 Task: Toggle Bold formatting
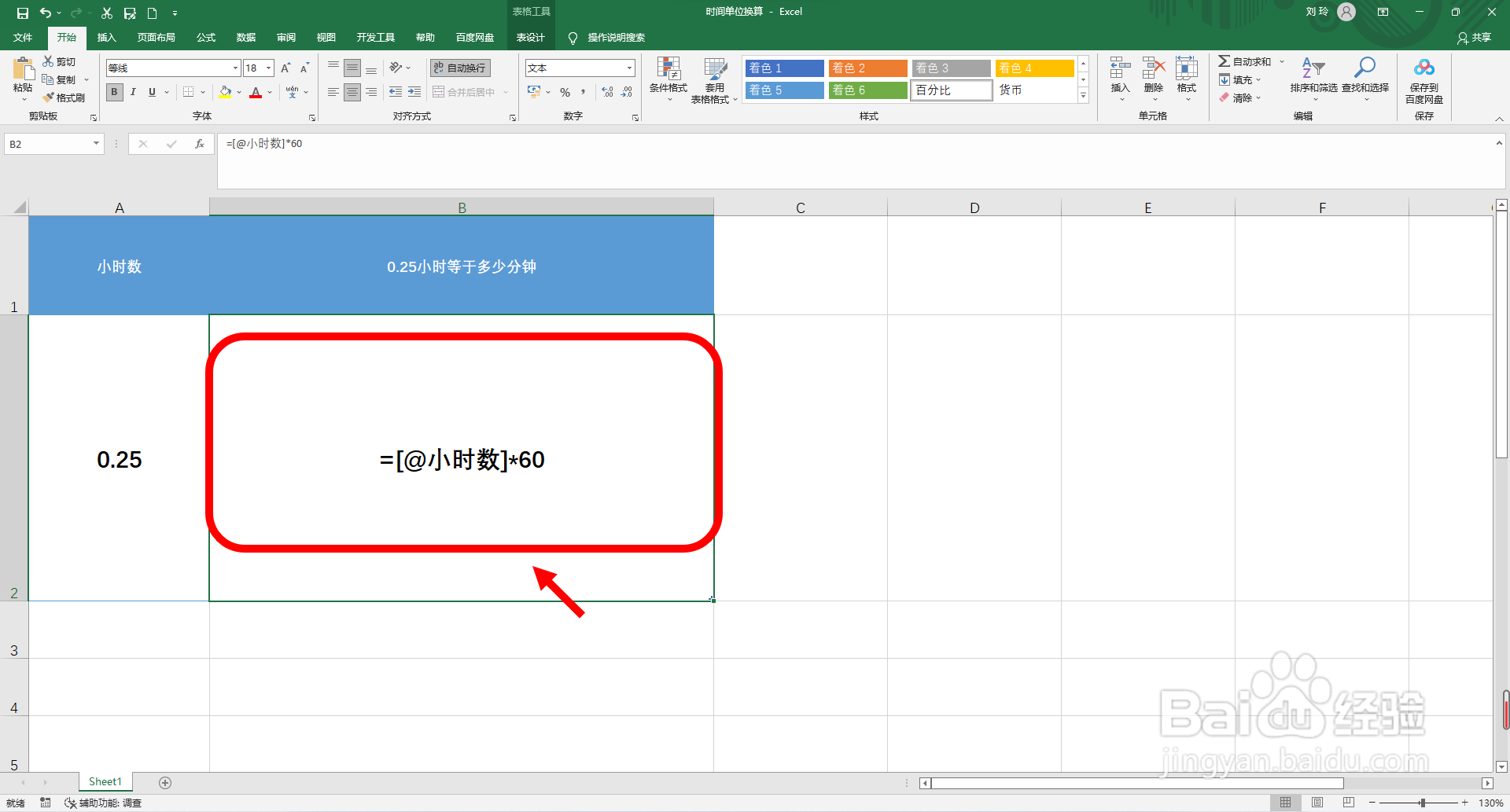(x=115, y=92)
